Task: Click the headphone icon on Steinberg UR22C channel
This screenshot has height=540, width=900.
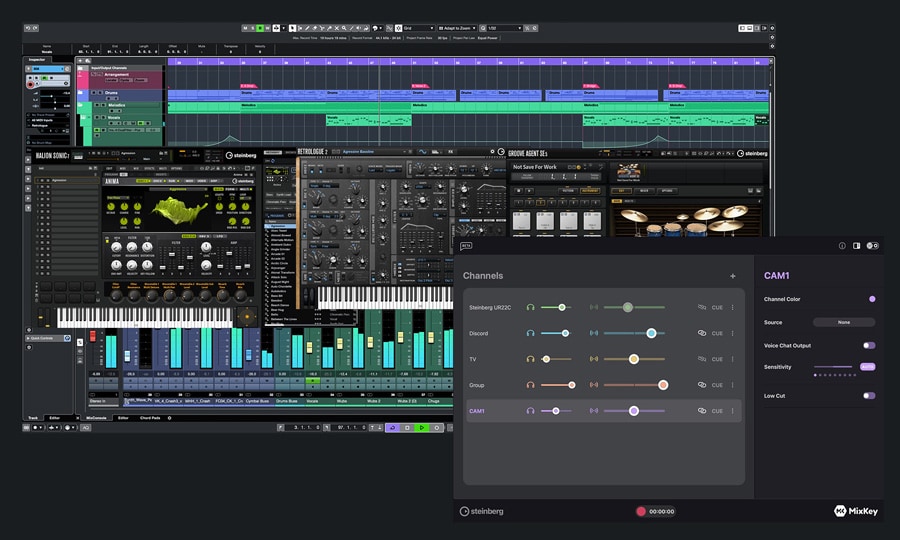Action: pyautogui.click(x=531, y=308)
